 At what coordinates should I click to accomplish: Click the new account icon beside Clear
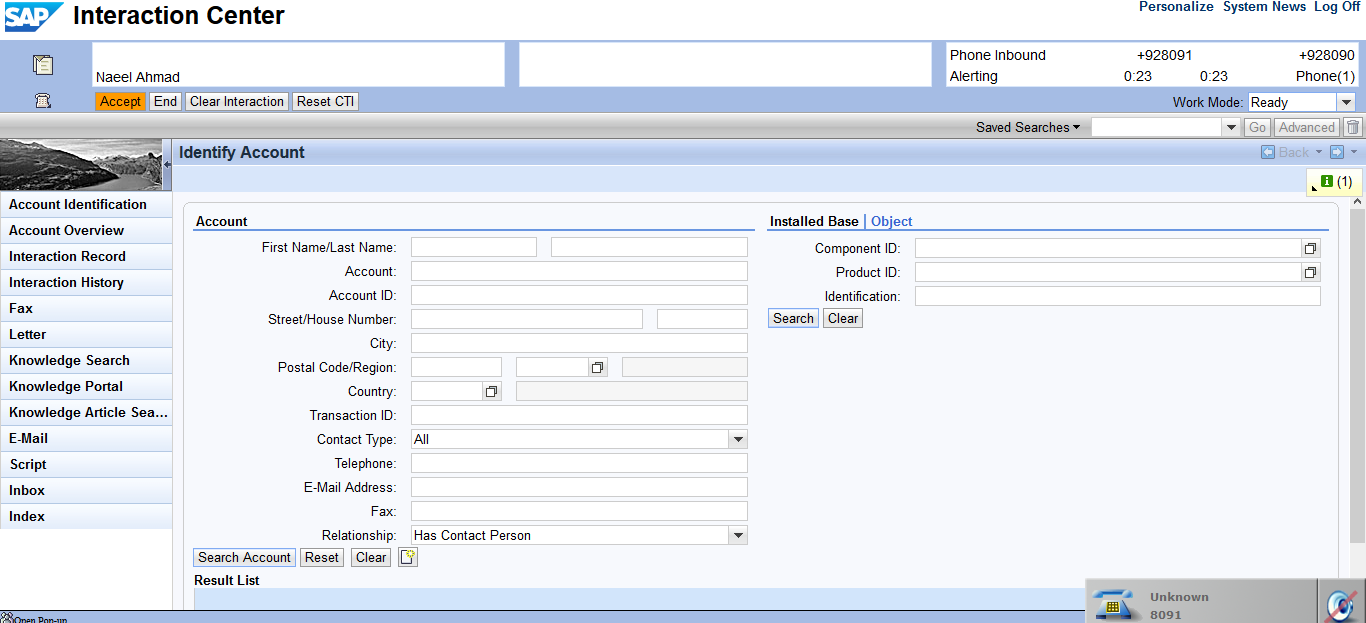pyautogui.click(x=407, y=557)
